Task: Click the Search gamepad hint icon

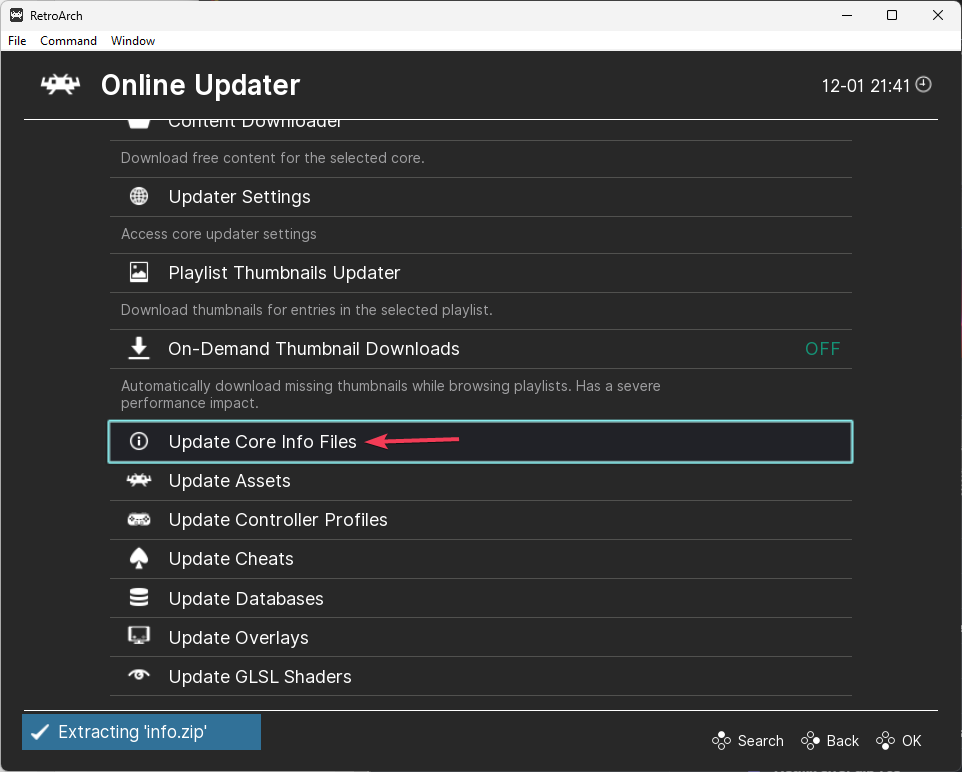Action: click(722, 741)
